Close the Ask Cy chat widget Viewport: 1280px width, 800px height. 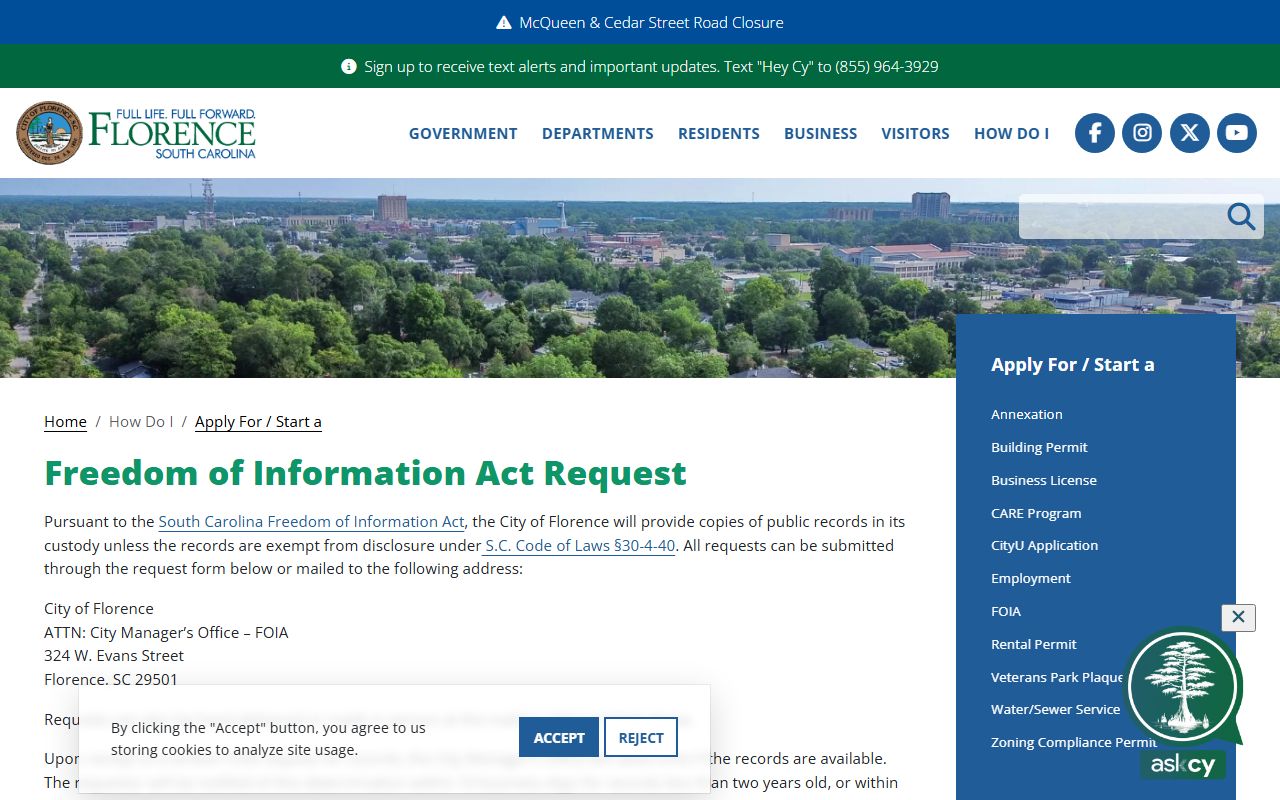click(1238, 617)
